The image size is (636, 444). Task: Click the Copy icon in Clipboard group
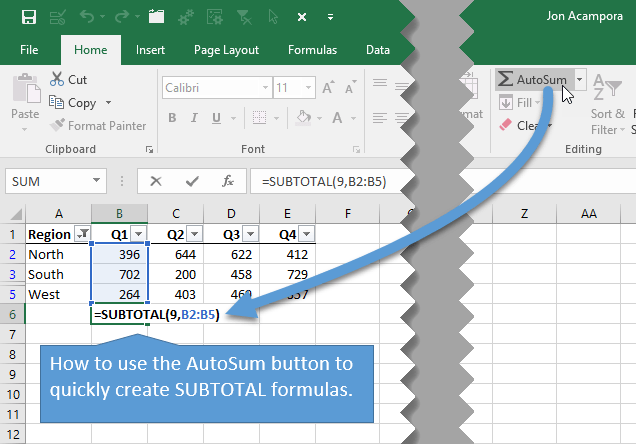tap(56, 102)
